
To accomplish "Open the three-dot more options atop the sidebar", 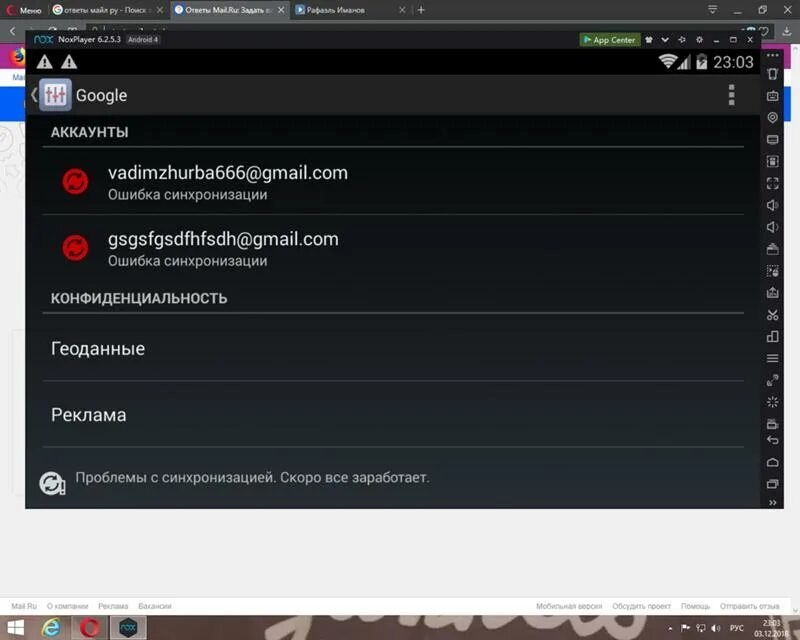I will [772, 55].
